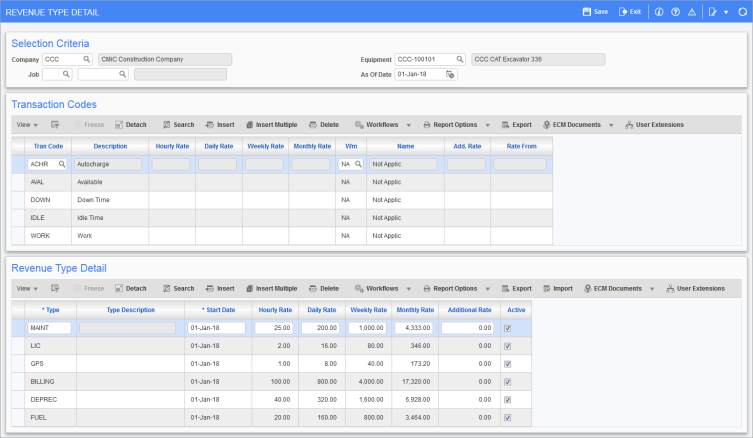This screenshot has height=438, width=753.
Task: Expand Workflows dropdown in Revenue Type Detail
Action: click(382, 288)
